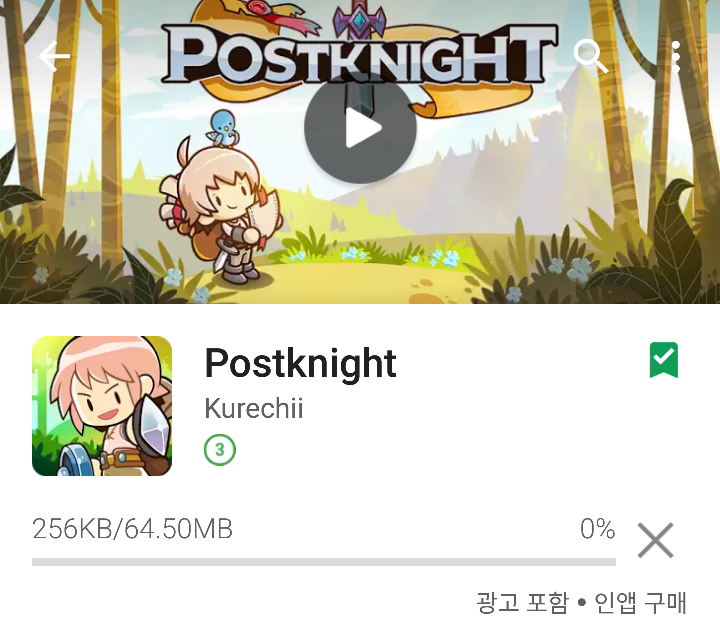
Task: Tap the 인앱 구매 label
Action: click(x=640, y=602)
